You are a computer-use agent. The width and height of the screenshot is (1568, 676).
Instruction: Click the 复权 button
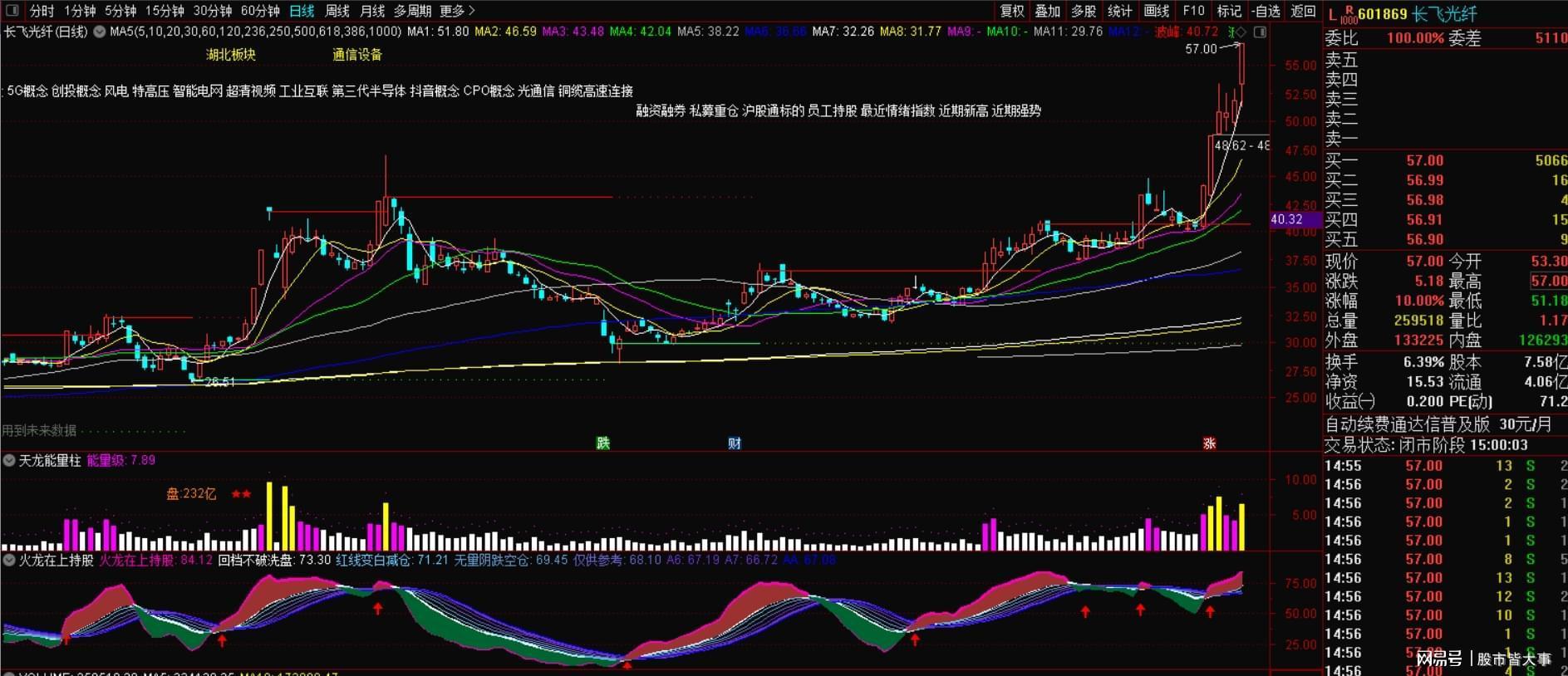(x=1012, y=11)
